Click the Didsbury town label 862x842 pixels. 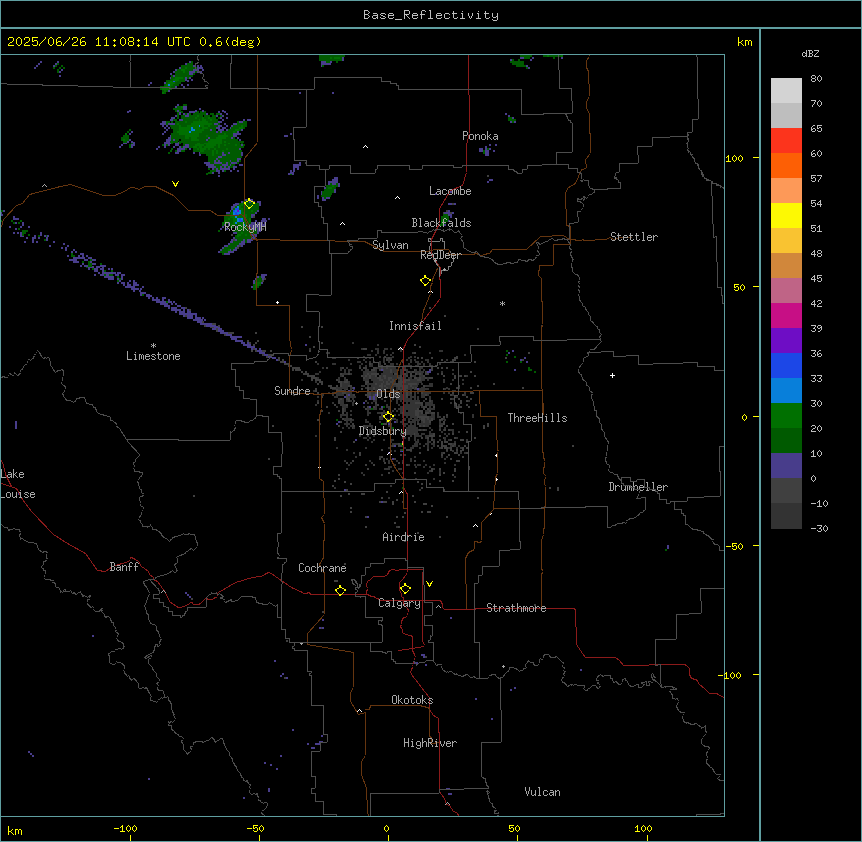(382, 431)
